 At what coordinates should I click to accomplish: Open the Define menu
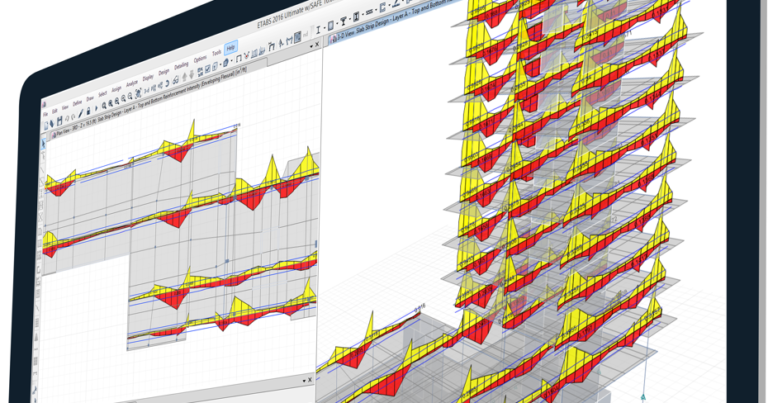77,103
